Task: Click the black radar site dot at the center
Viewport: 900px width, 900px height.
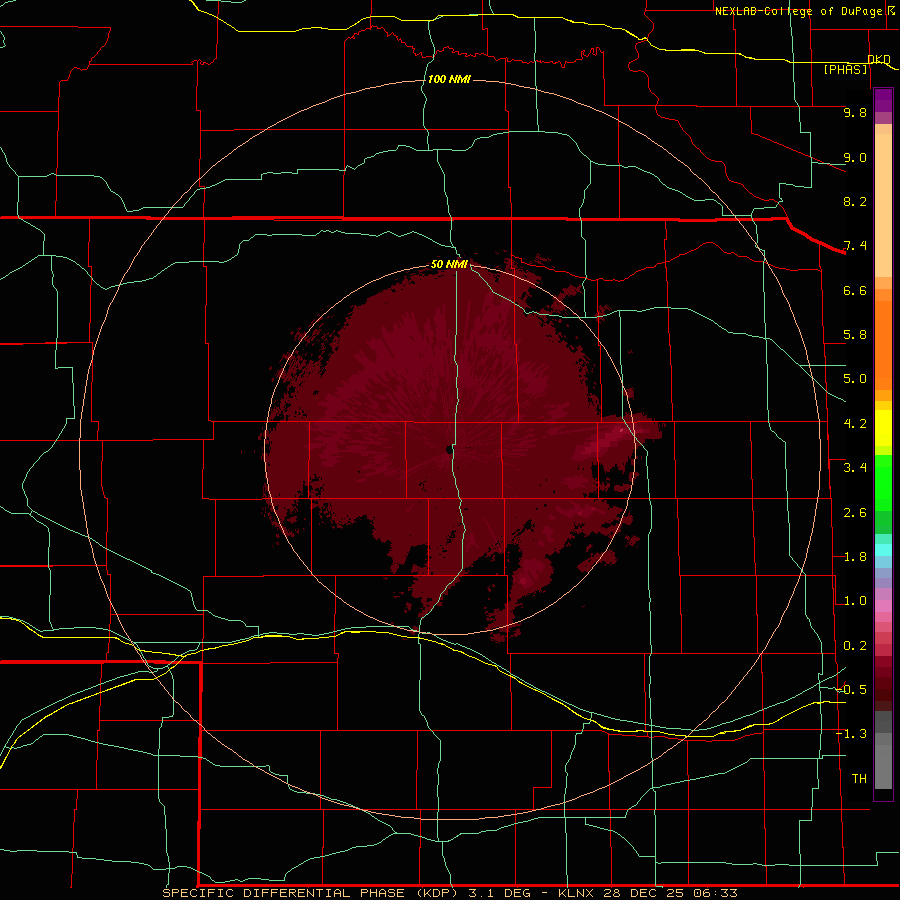Action: [x=448, y=449]
